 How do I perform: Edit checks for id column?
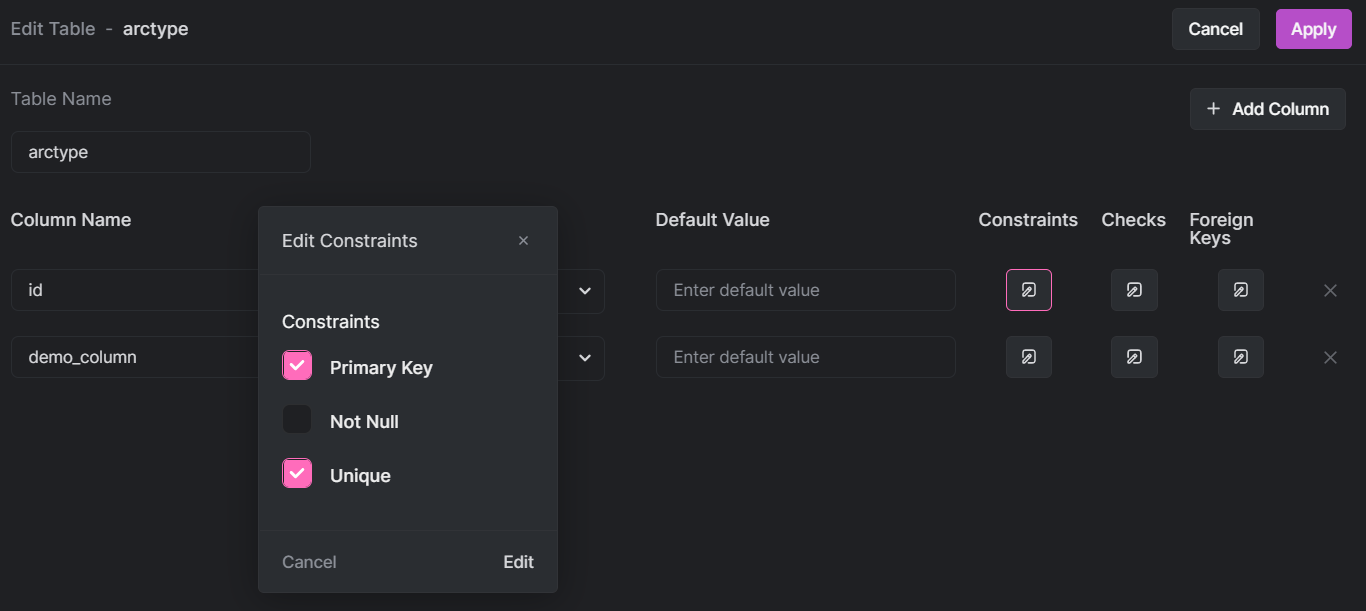(x=1134, y=290)
